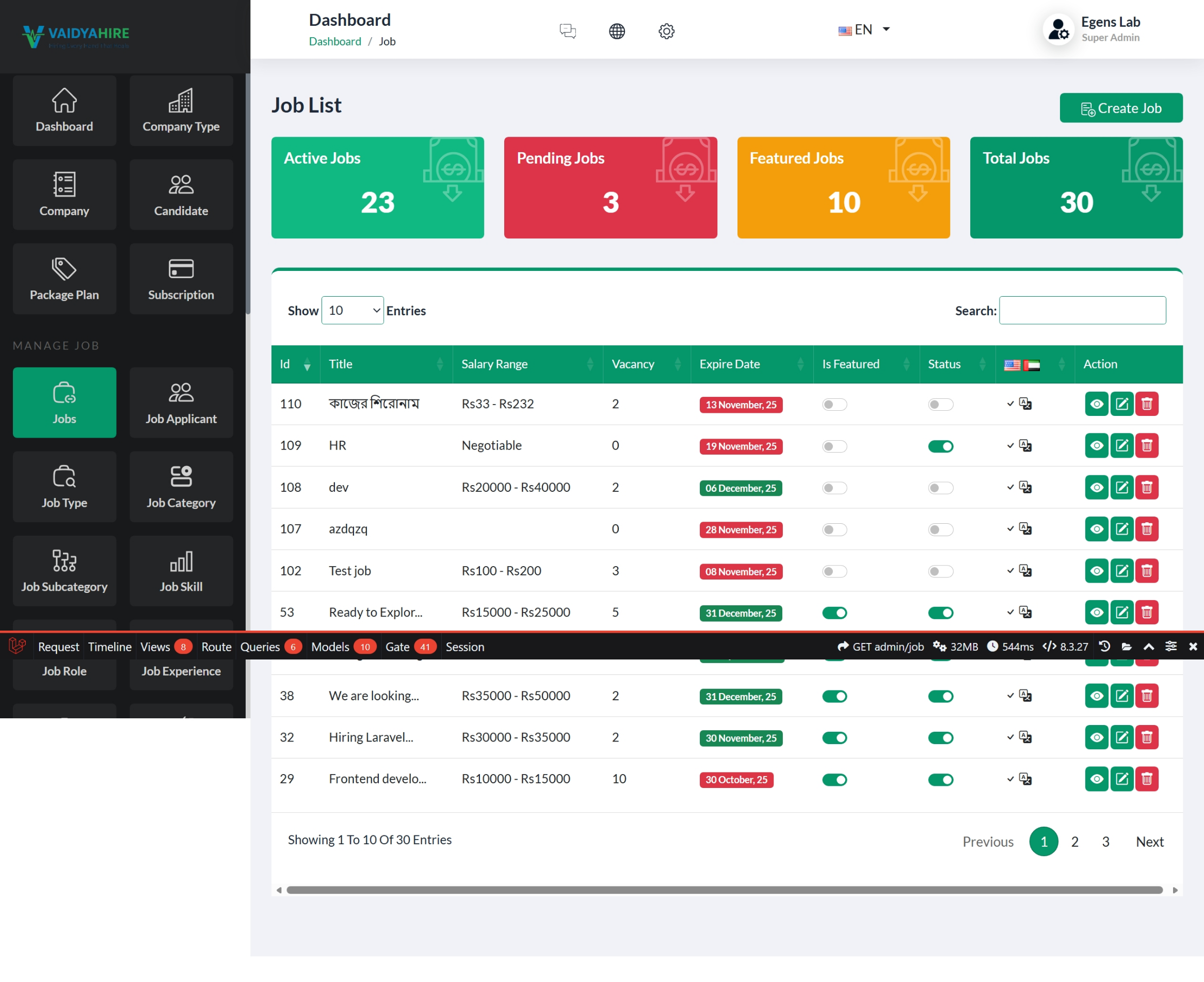Screen dimensions: 1204x982
Task: Open debugbar history clock icon
Action: pyautogui.click(x=1104, y=646)
